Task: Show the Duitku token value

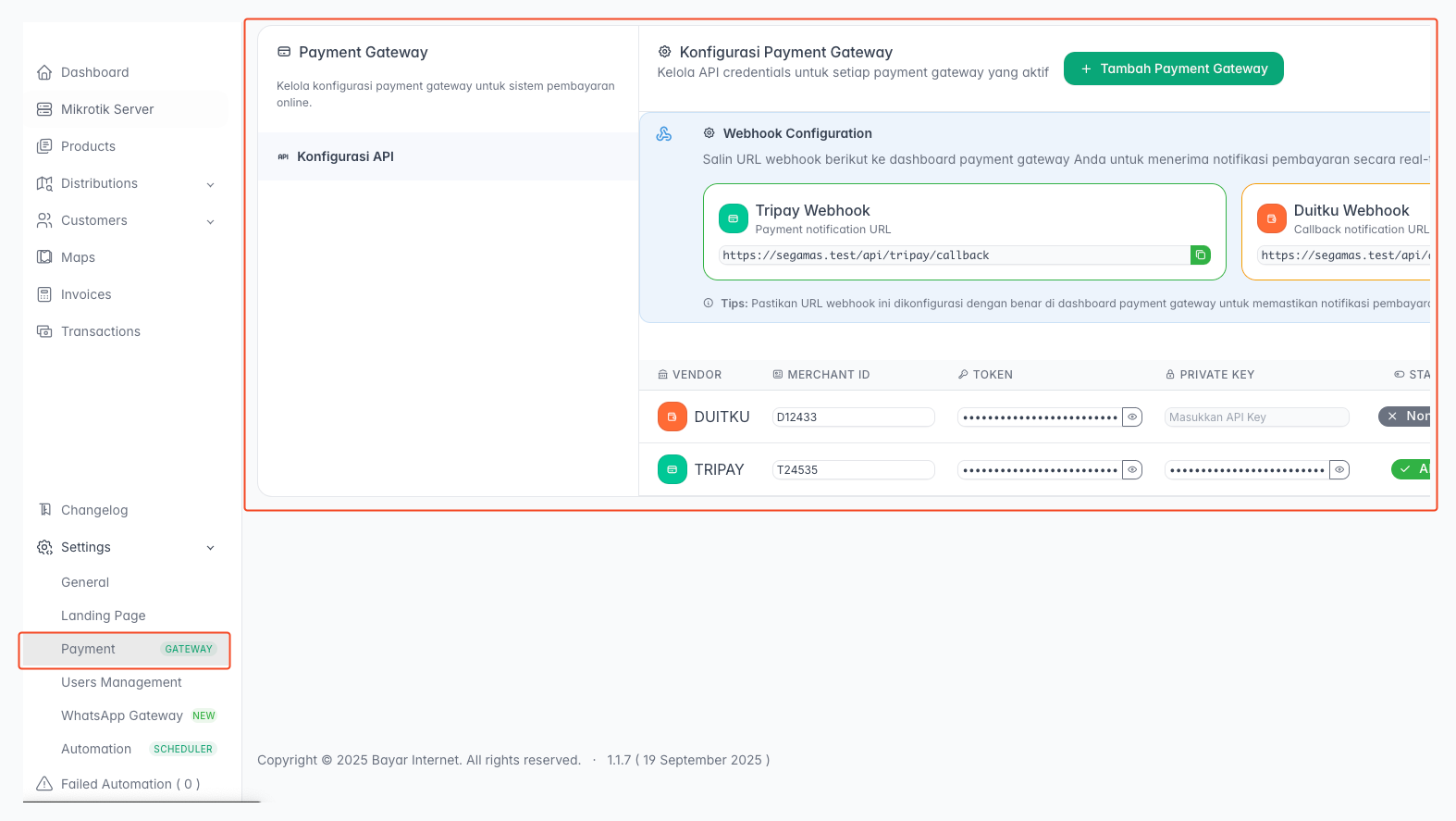Action: point(1131,417)
